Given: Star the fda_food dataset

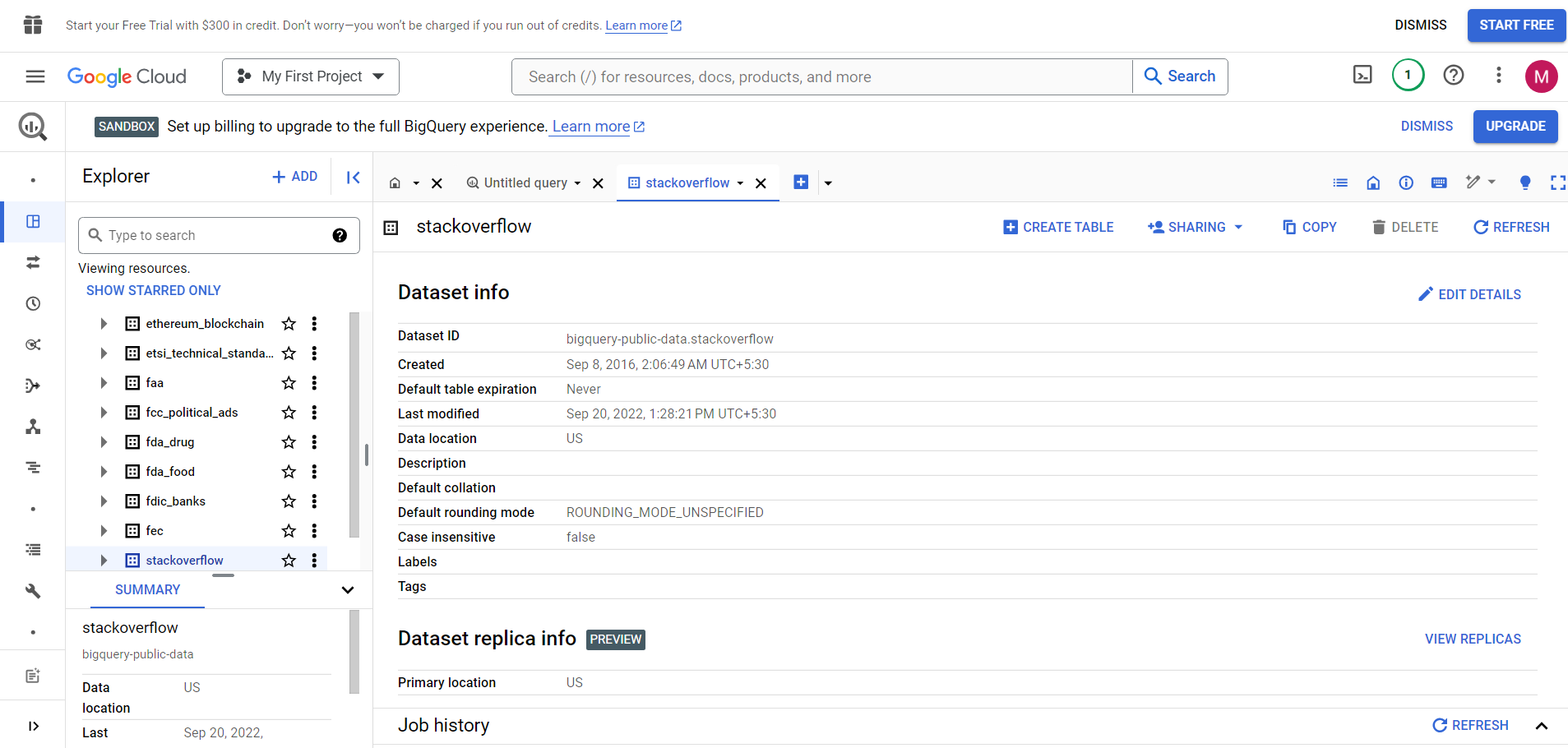Looking at the screenshot, I should [288, 471].
